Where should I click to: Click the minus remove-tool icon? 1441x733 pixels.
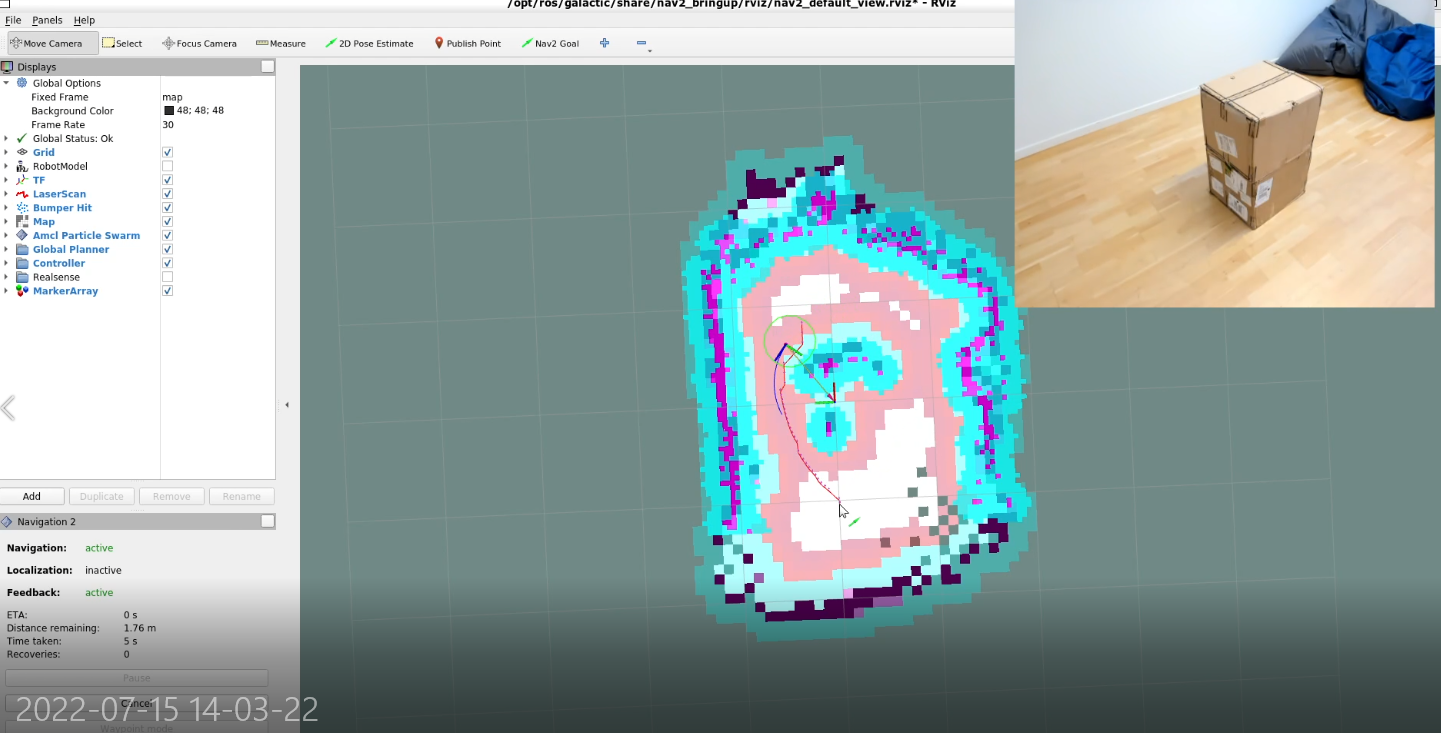coord(642,43)
